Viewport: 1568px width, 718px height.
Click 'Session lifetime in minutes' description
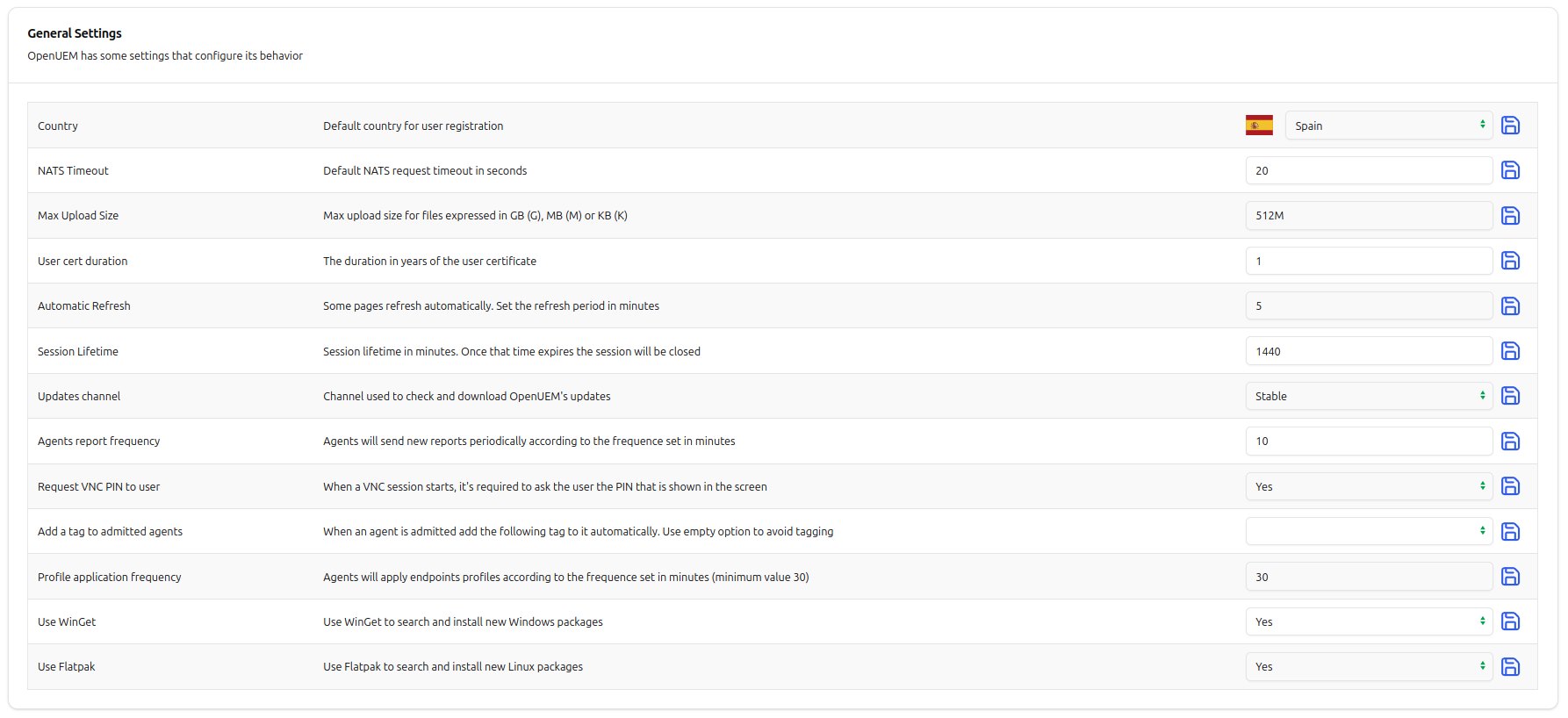[x=512, y=352]
